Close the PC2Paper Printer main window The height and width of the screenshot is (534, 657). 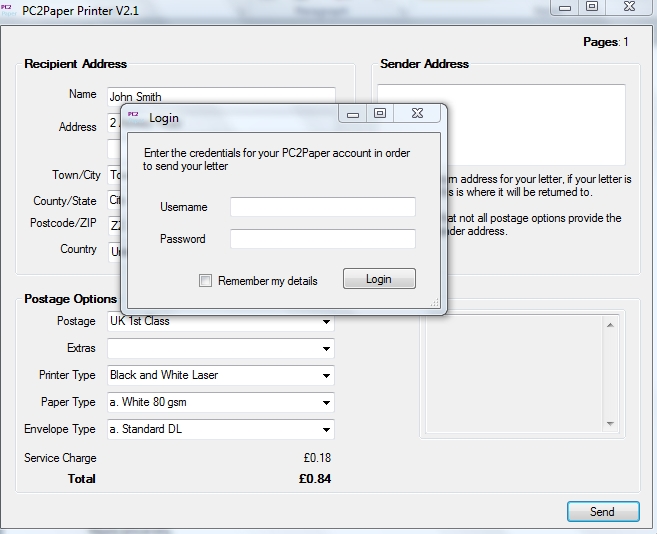(629, 6)
